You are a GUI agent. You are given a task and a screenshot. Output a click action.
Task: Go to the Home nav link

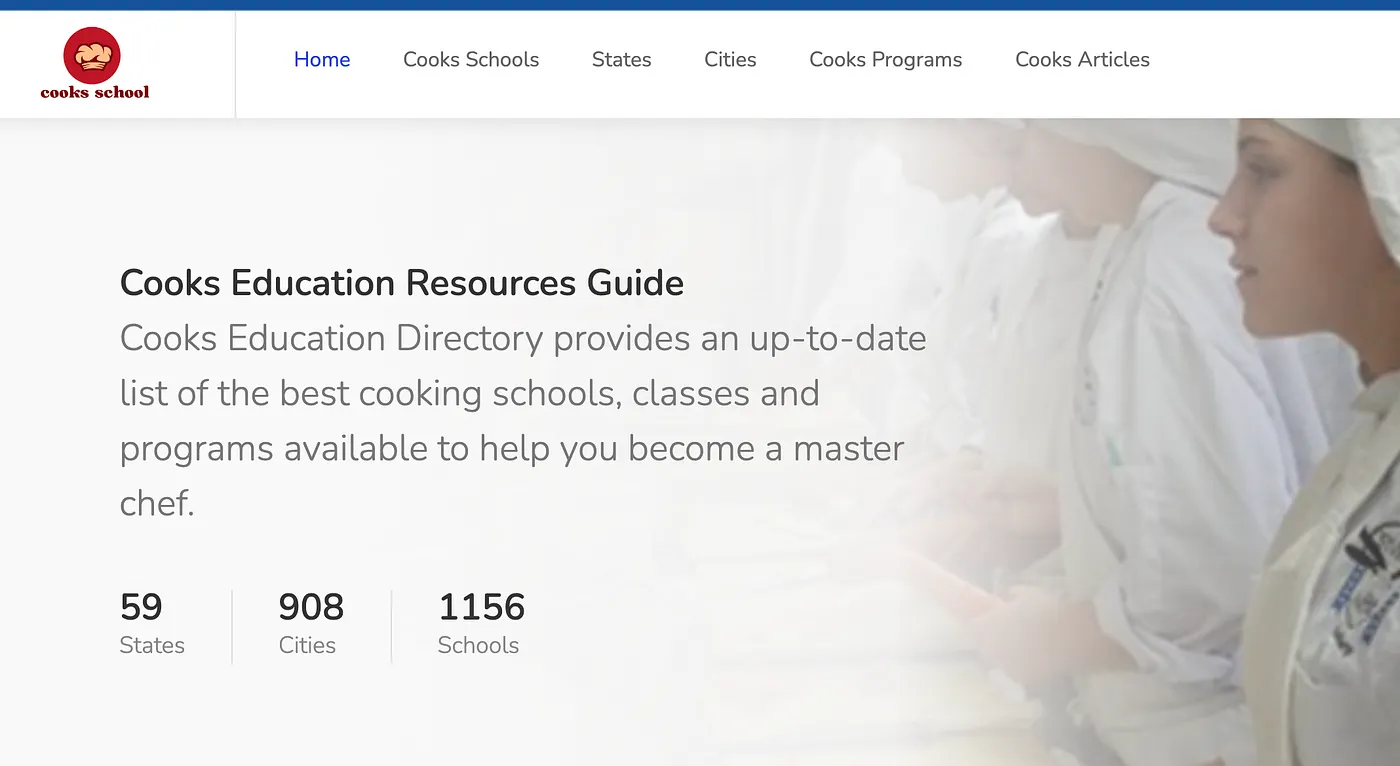[x=322, y=60]
